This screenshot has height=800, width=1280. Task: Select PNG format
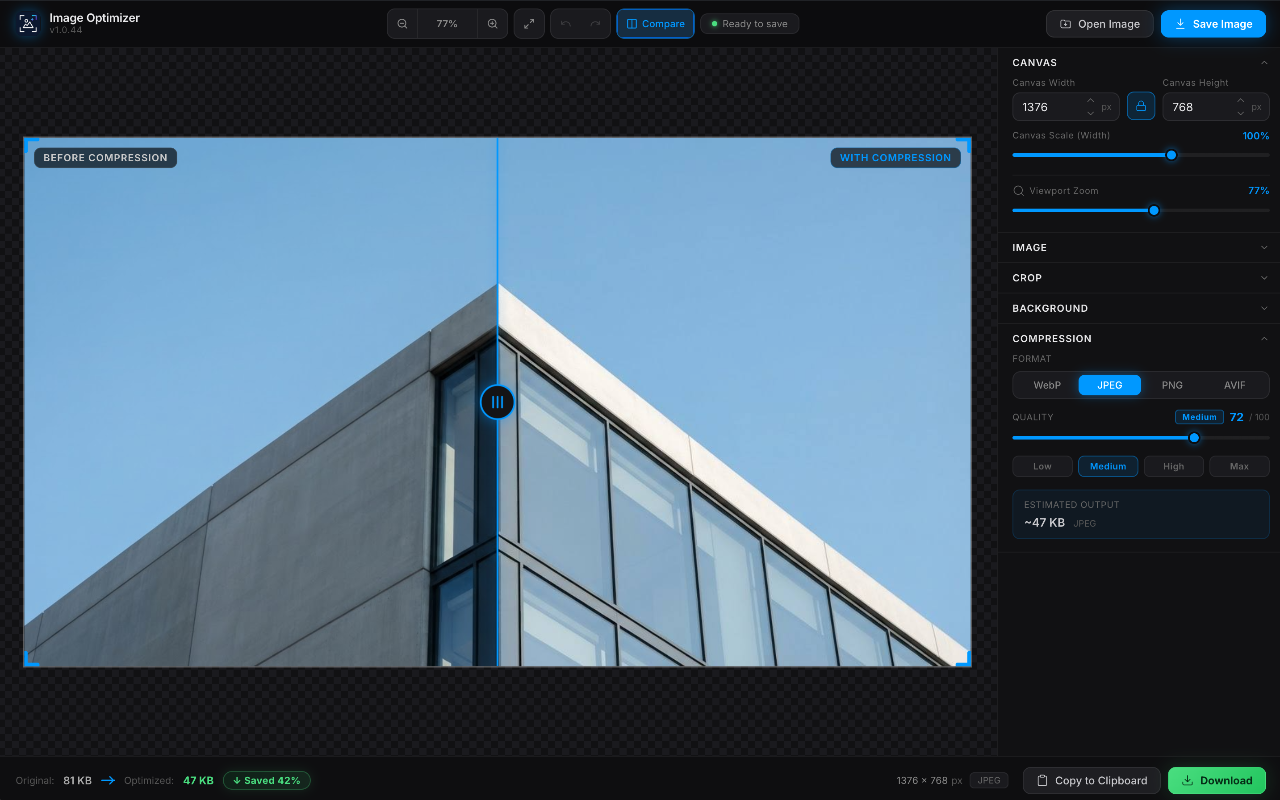point(1172,385)
